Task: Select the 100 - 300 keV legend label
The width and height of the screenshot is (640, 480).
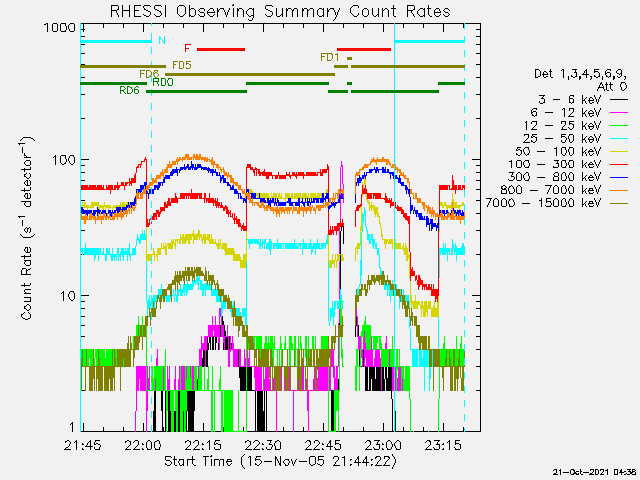Action: tap(554, 164)
